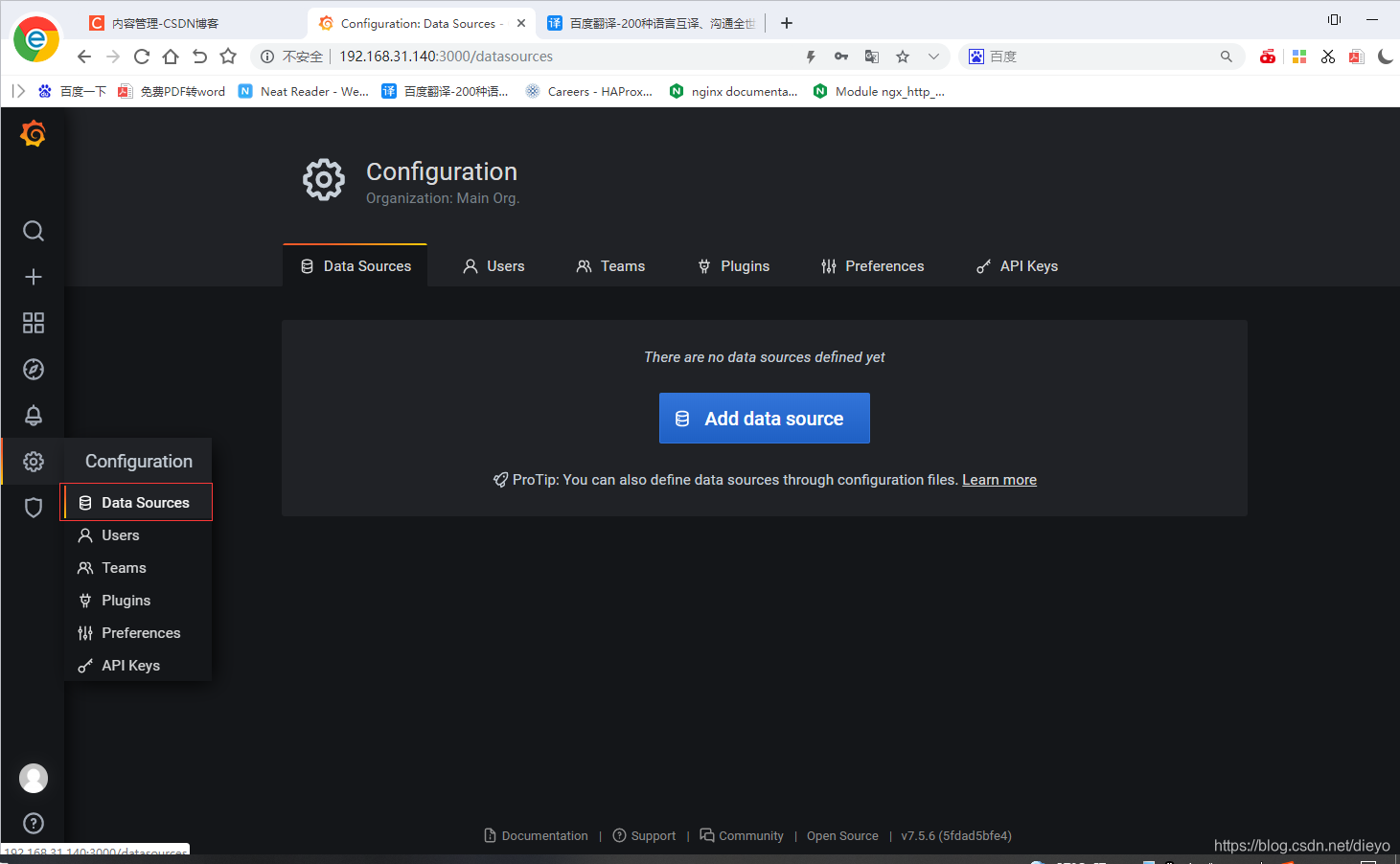Open a new browser tab with plus
Image resolution: width=1400 pixels, height=864 pixels.
[787, 23]
